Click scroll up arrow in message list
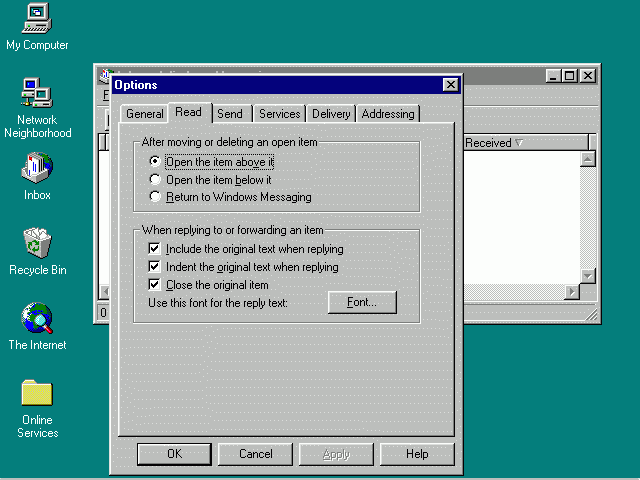Screen dimensions: 640x480 click(588, 159)
